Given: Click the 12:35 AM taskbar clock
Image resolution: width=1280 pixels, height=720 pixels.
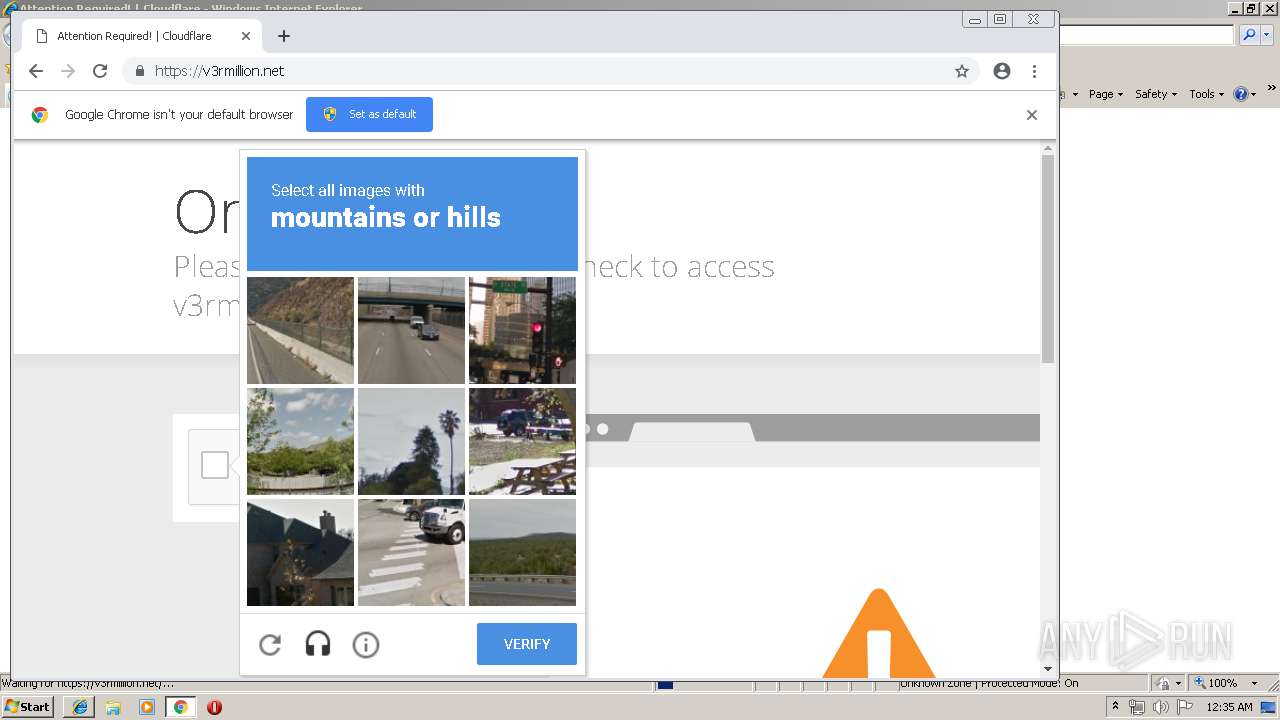Looking at the screenshot, I should pos(1229,707).
